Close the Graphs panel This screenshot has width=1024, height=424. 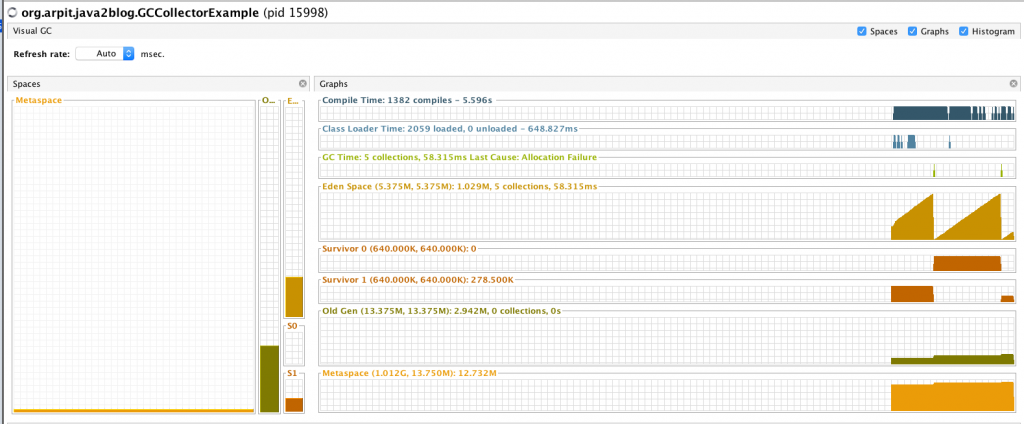[x=1014, y=84]
